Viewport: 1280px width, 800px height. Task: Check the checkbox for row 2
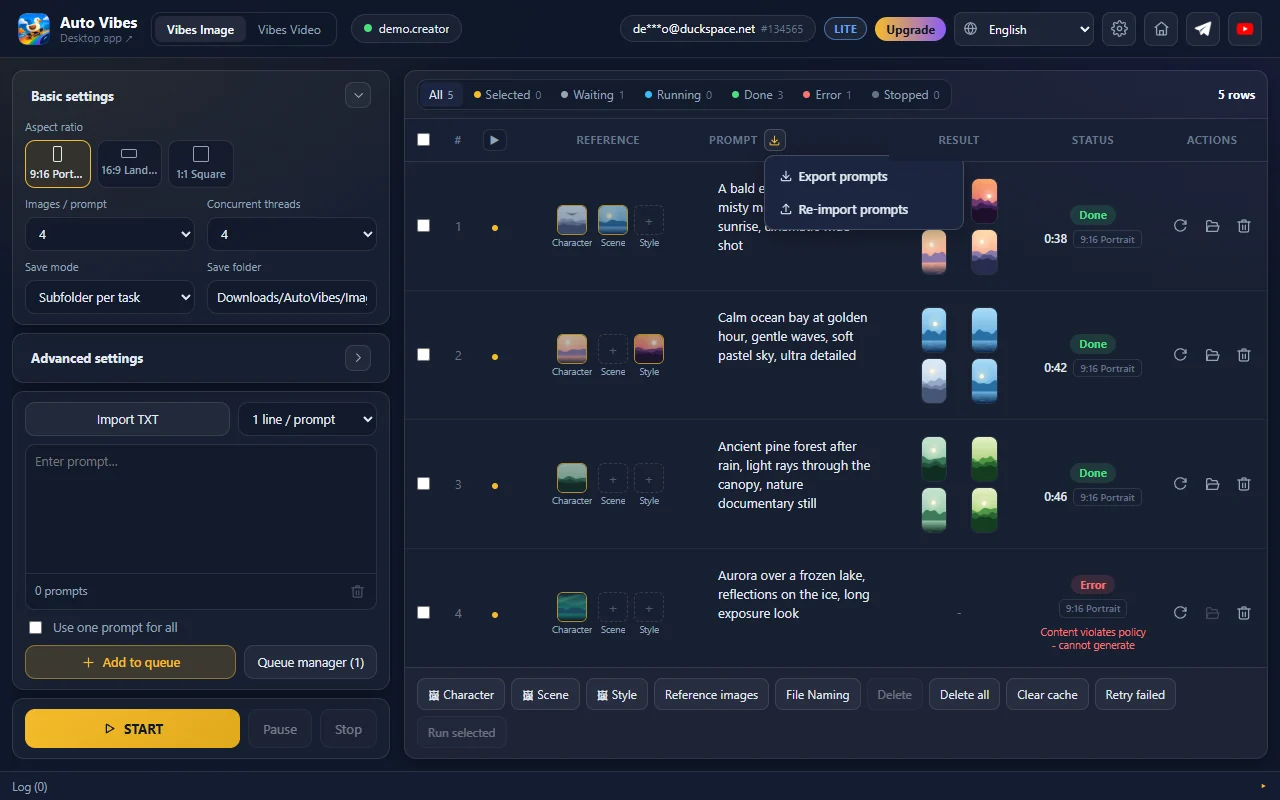423,355
